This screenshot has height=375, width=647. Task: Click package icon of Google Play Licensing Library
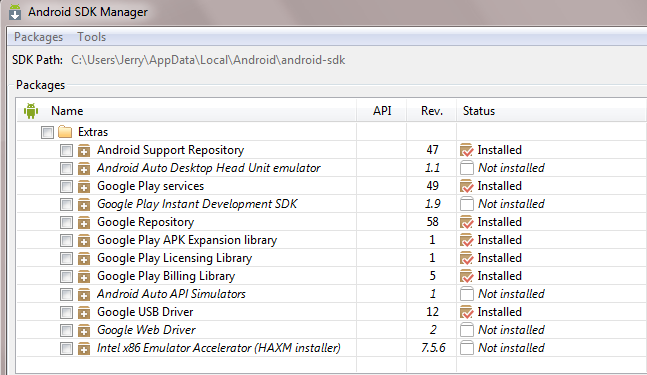(x=84, y=259)
